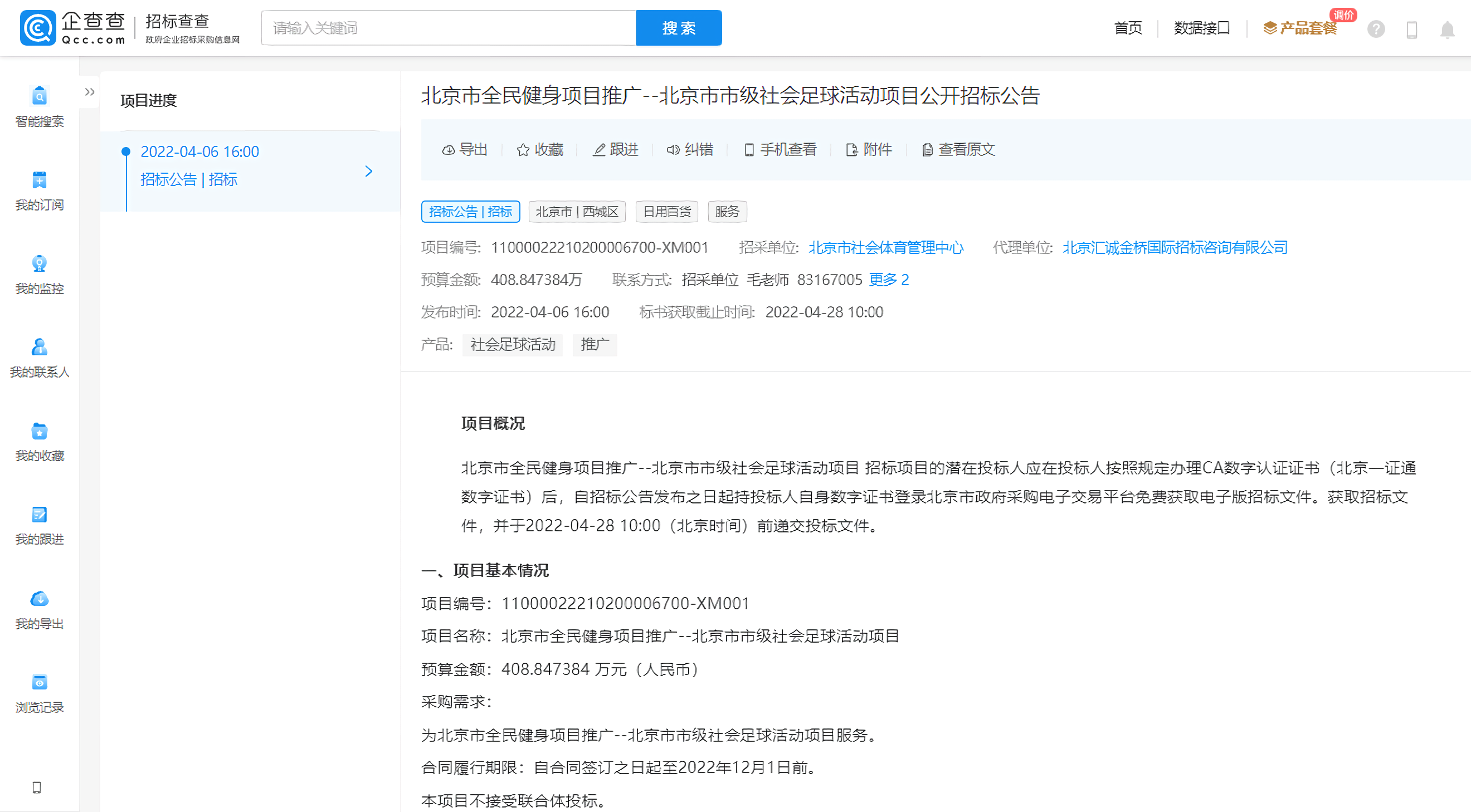
Task: Toggle 收藏 star for this announcement
Action: click(x=539, y=149)
